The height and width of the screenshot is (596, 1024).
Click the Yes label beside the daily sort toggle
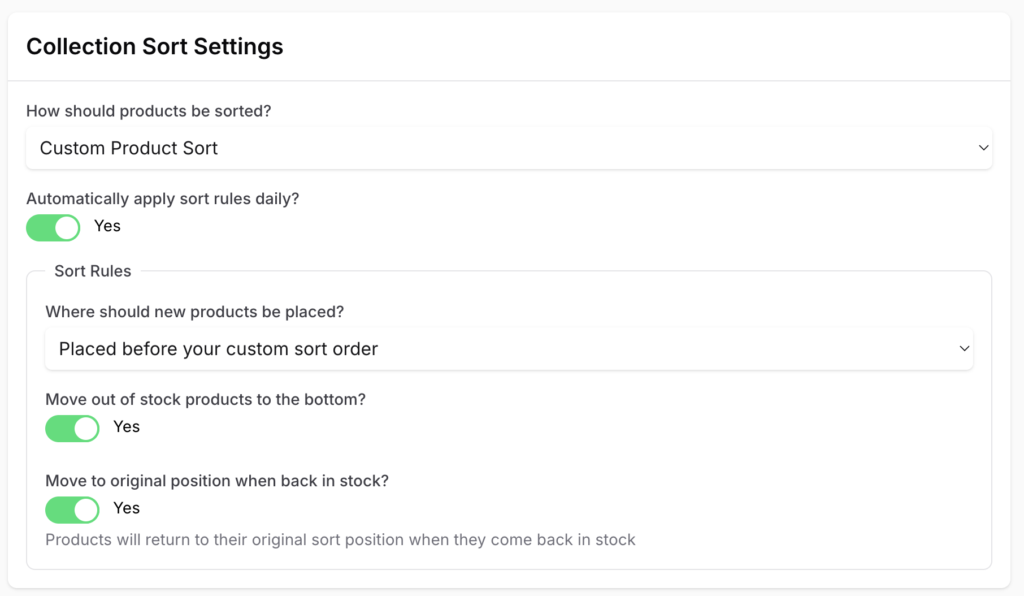click(107, 226)
